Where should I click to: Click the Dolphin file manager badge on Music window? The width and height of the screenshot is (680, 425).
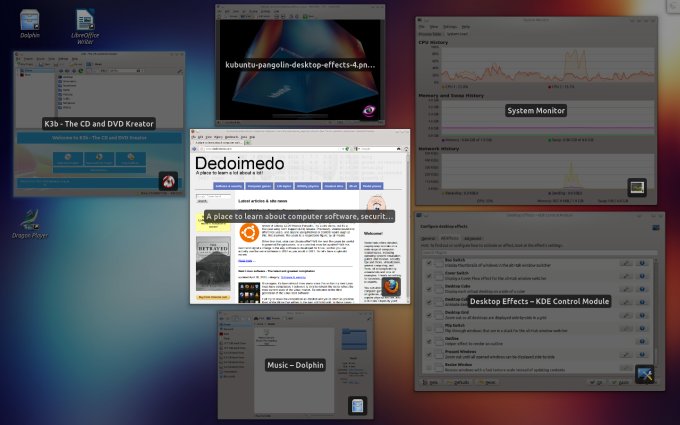pos(358,406)
